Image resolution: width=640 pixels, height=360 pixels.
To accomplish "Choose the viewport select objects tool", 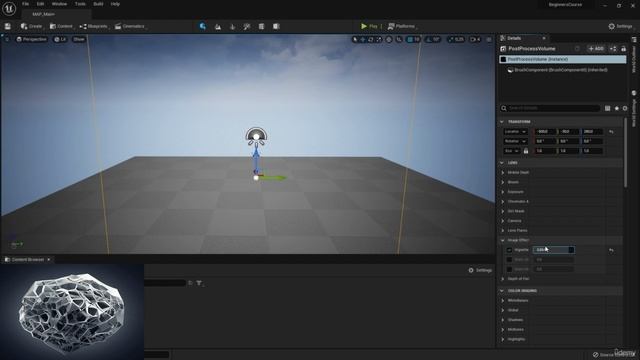I will coord(355,40).
